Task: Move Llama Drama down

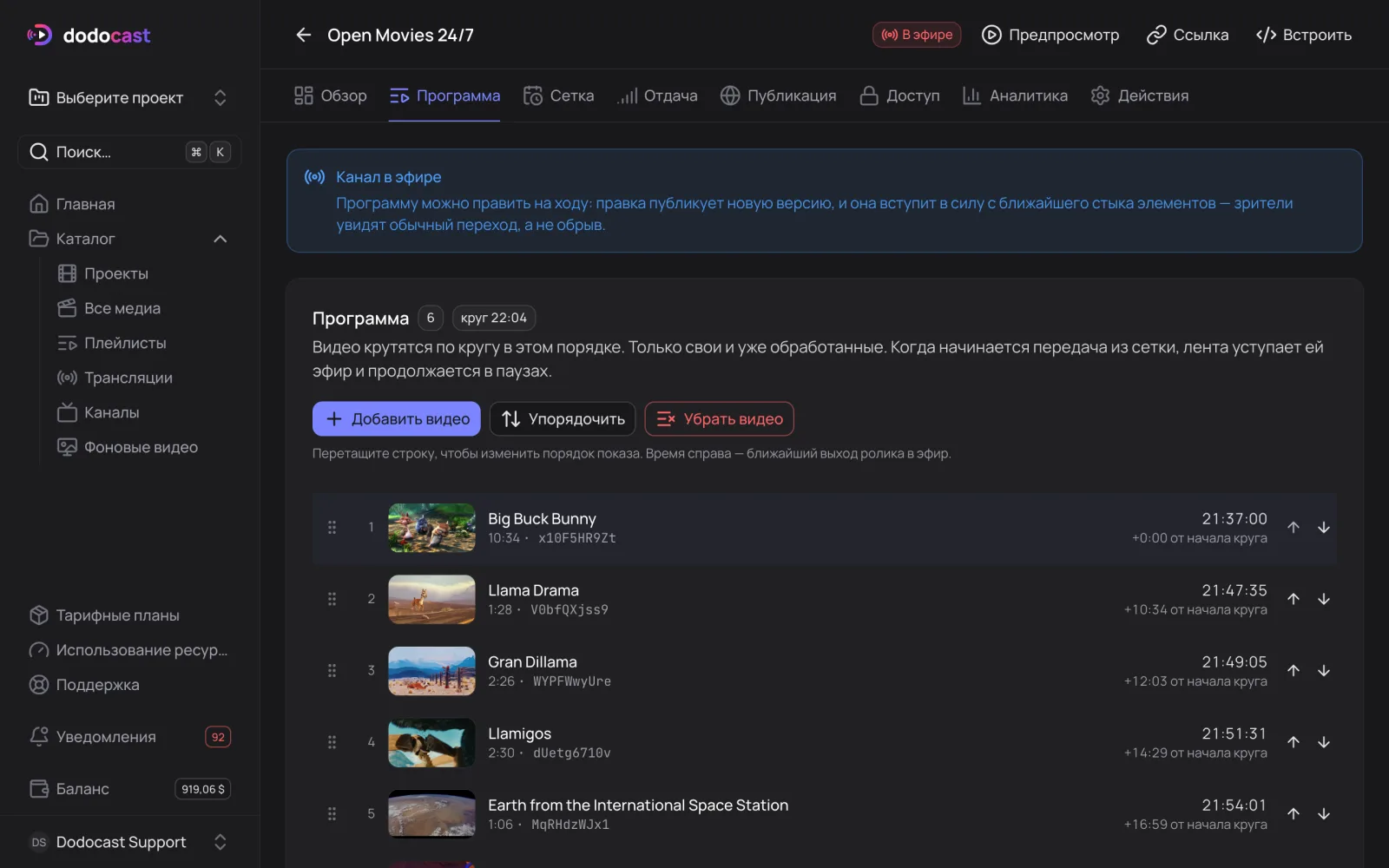Action: 1324,599
